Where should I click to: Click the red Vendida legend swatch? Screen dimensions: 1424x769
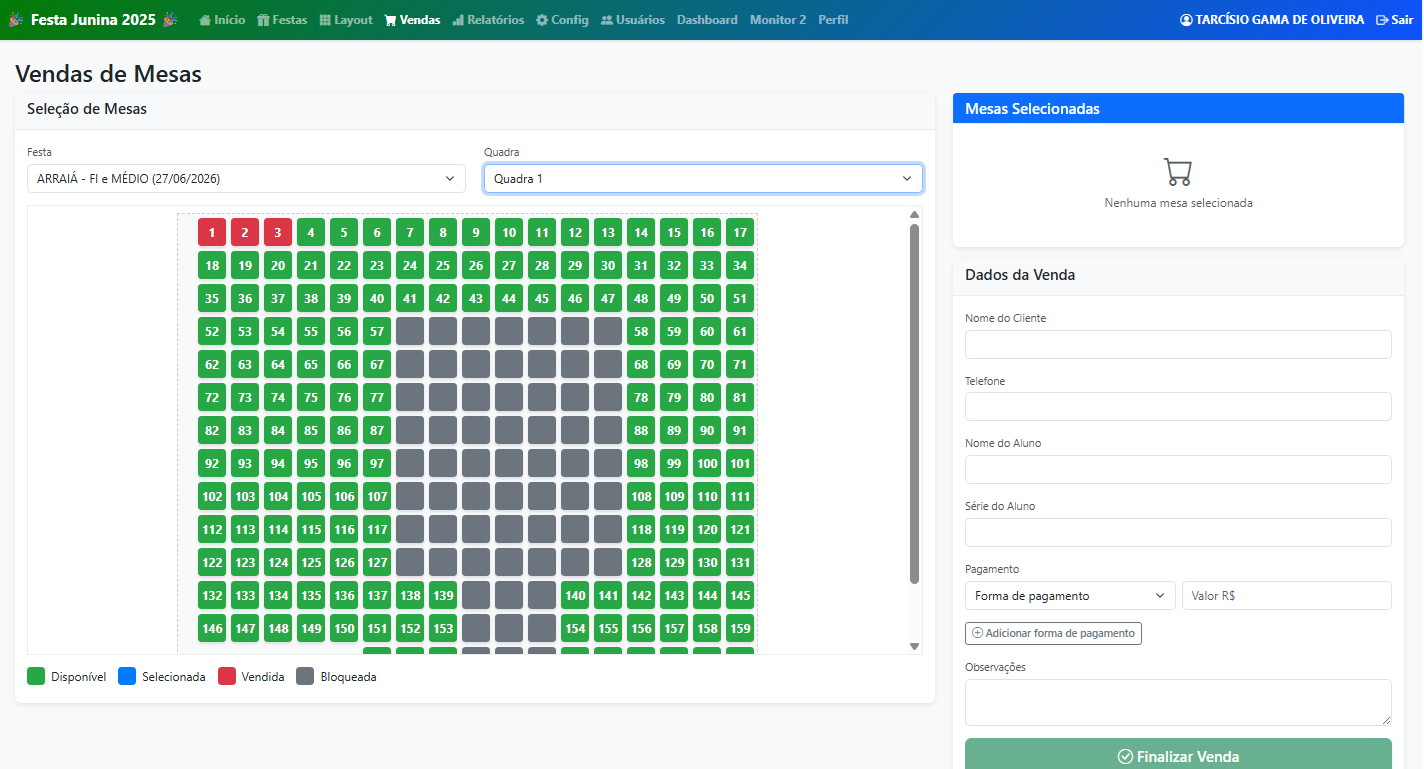click(227, 677)
